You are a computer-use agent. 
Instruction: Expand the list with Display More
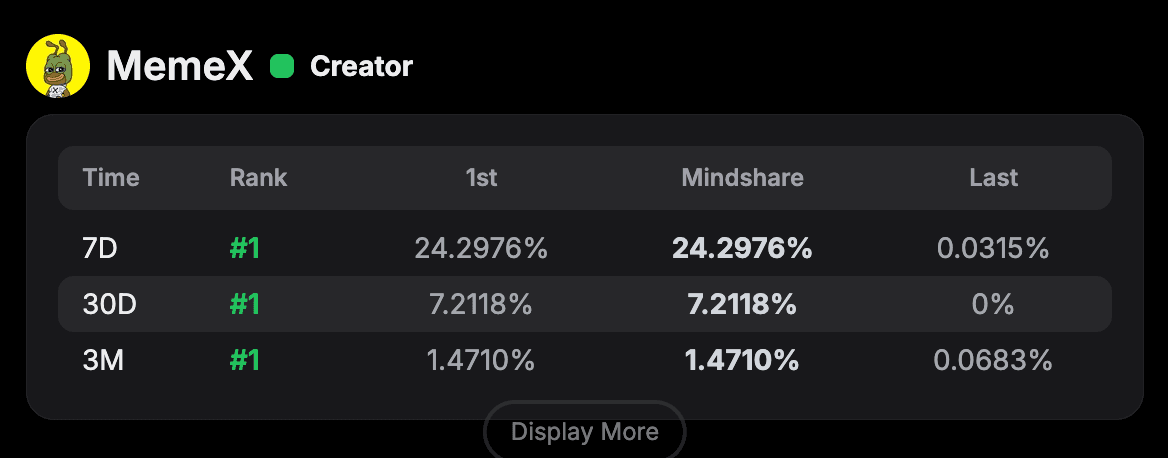click(x=585, y=432)
